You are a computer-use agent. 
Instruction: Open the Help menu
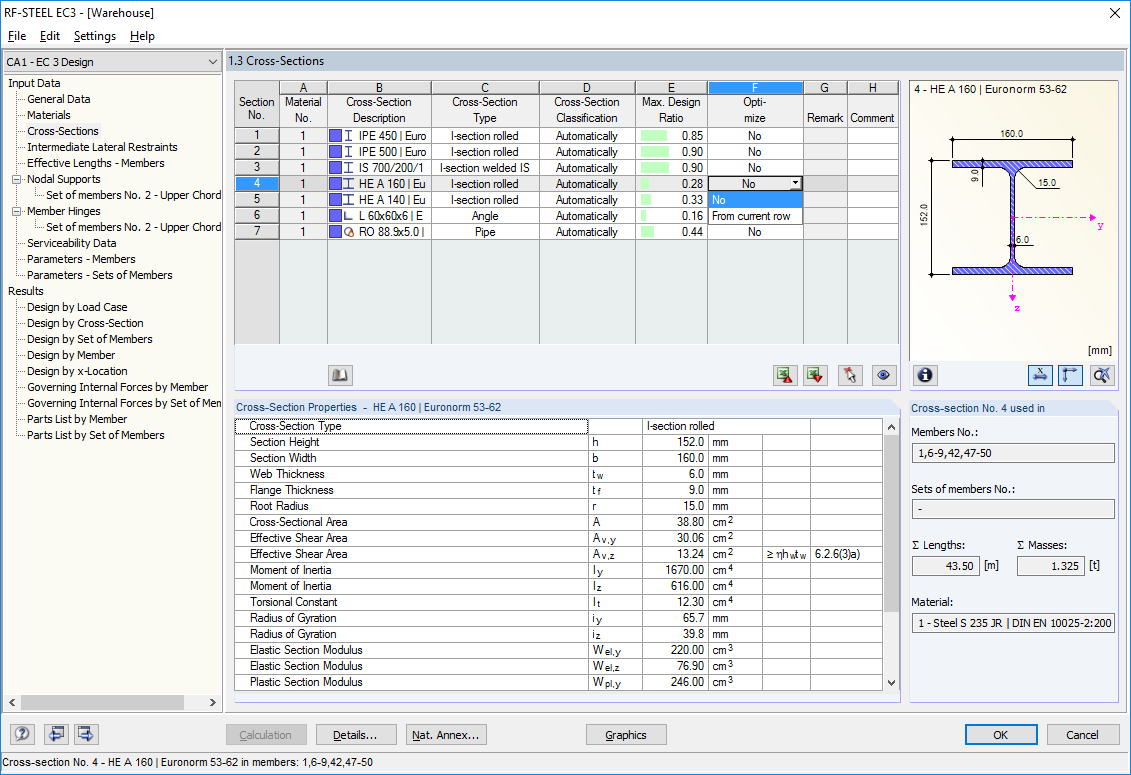click(142, 36)
